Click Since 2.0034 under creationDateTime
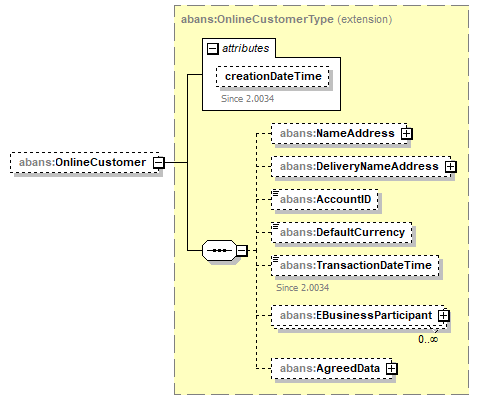The height and width of the screenshot is (400, 479). click(x=248, y=99)
